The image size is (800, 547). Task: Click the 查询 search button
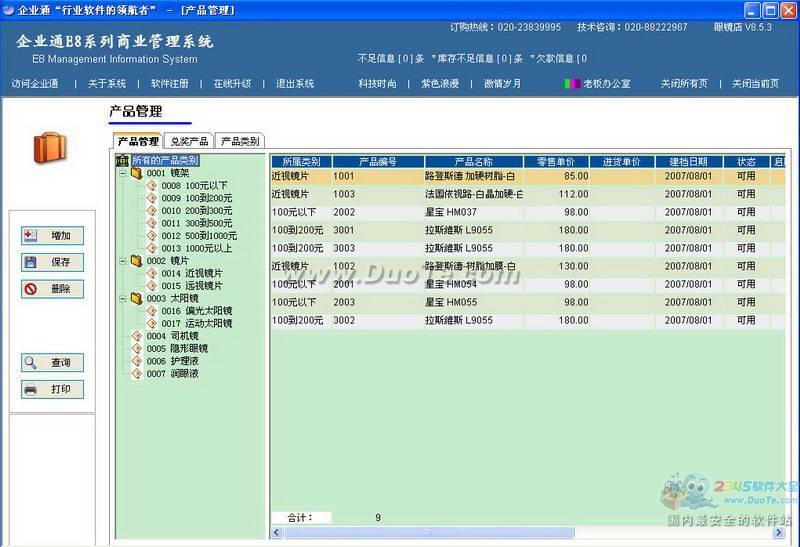(x=52, y=363)
